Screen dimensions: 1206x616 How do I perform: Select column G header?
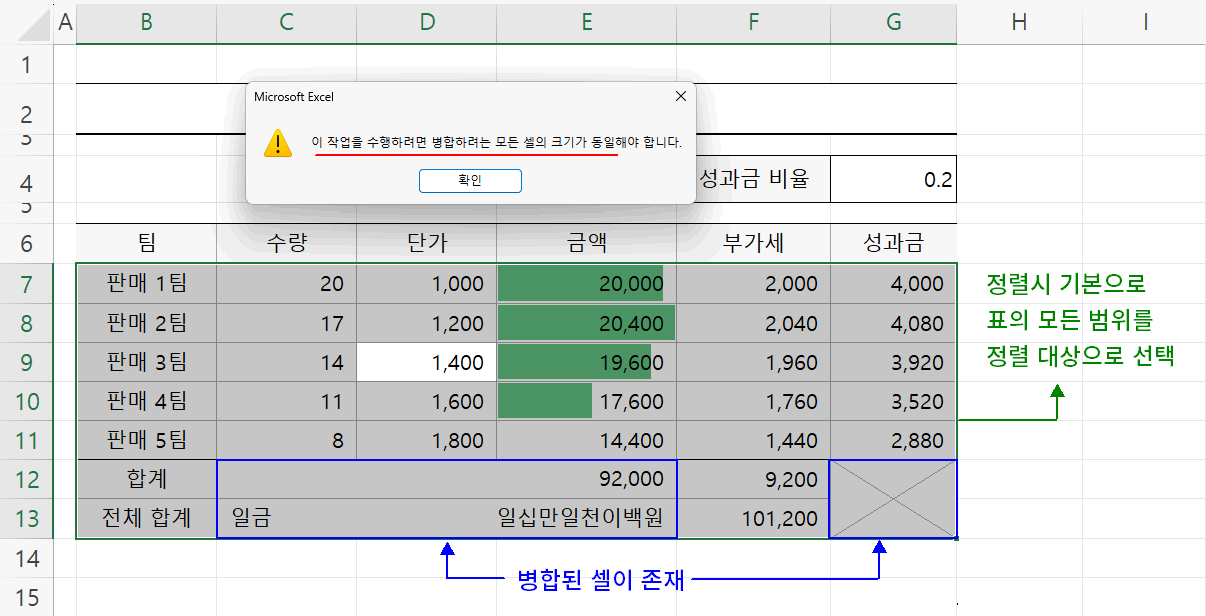pos(893,22)
